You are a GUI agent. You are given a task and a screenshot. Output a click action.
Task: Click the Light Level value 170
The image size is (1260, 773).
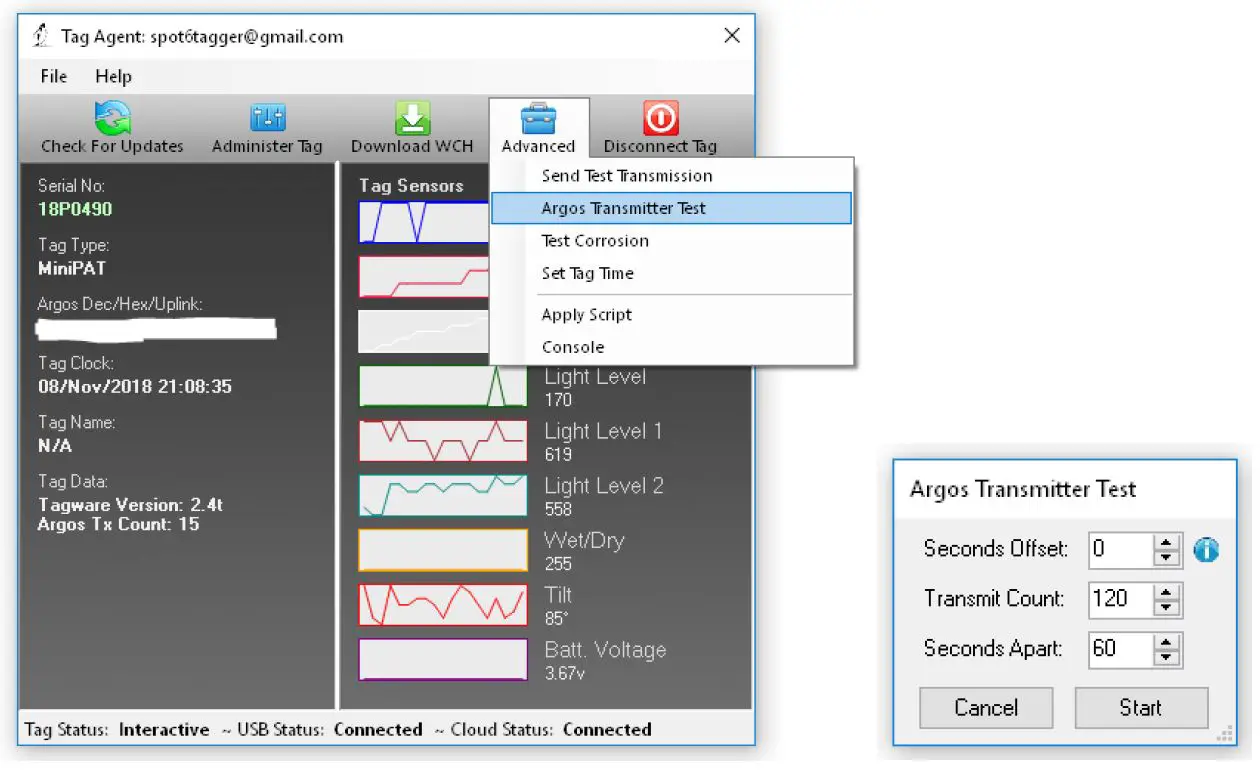558,400
